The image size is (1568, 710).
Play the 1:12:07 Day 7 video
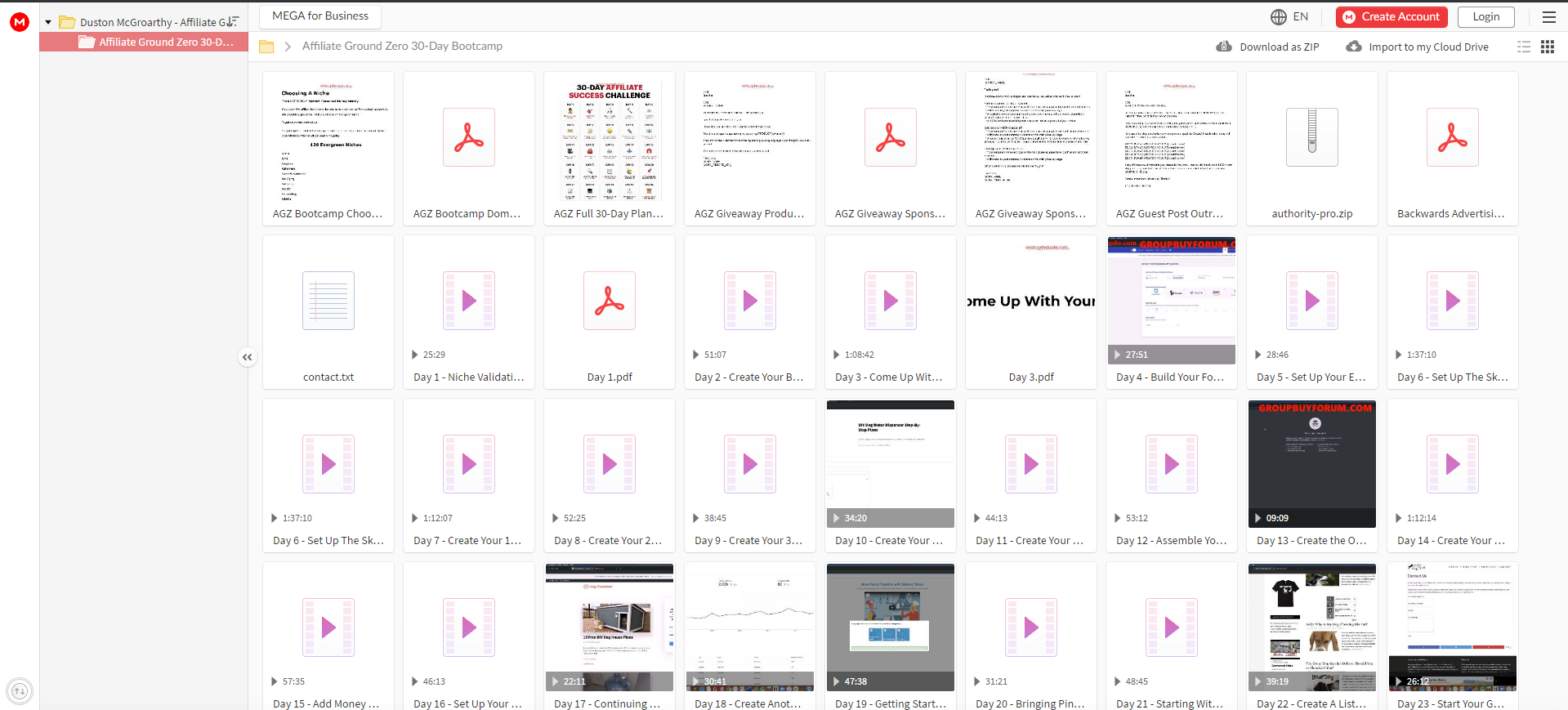[x=469, y=464]
